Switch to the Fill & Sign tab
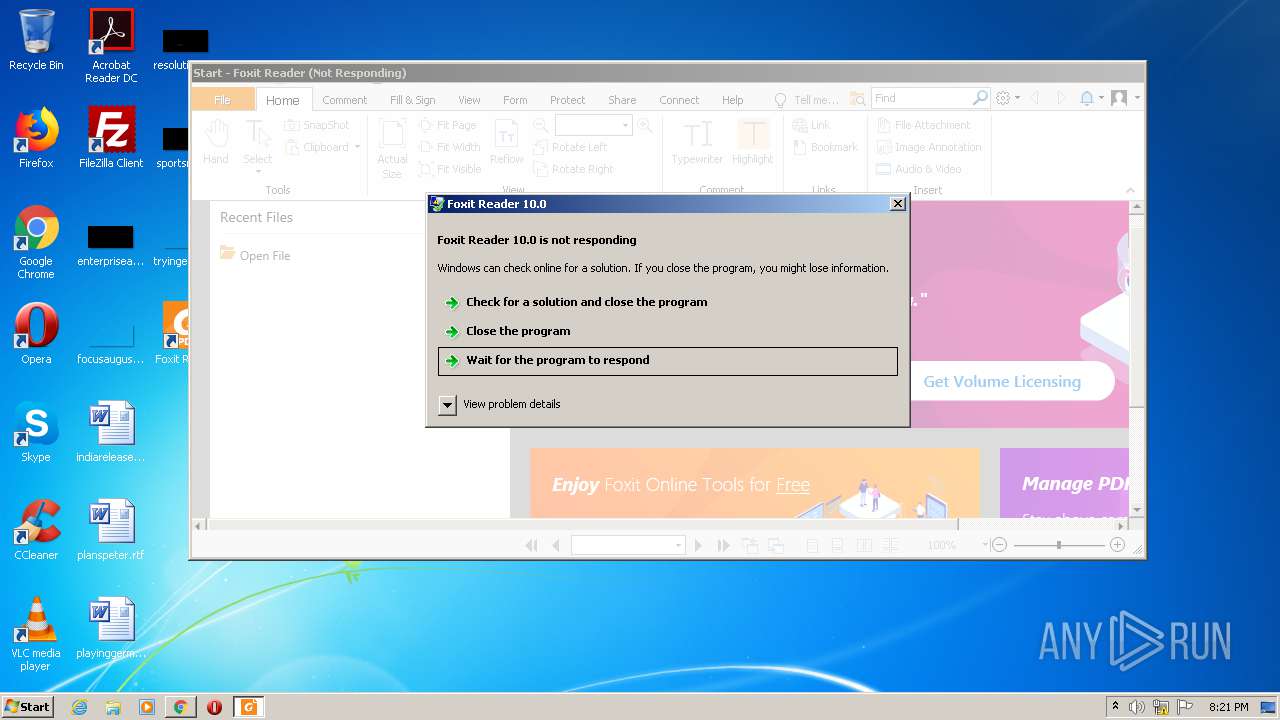 pos(412,100)
